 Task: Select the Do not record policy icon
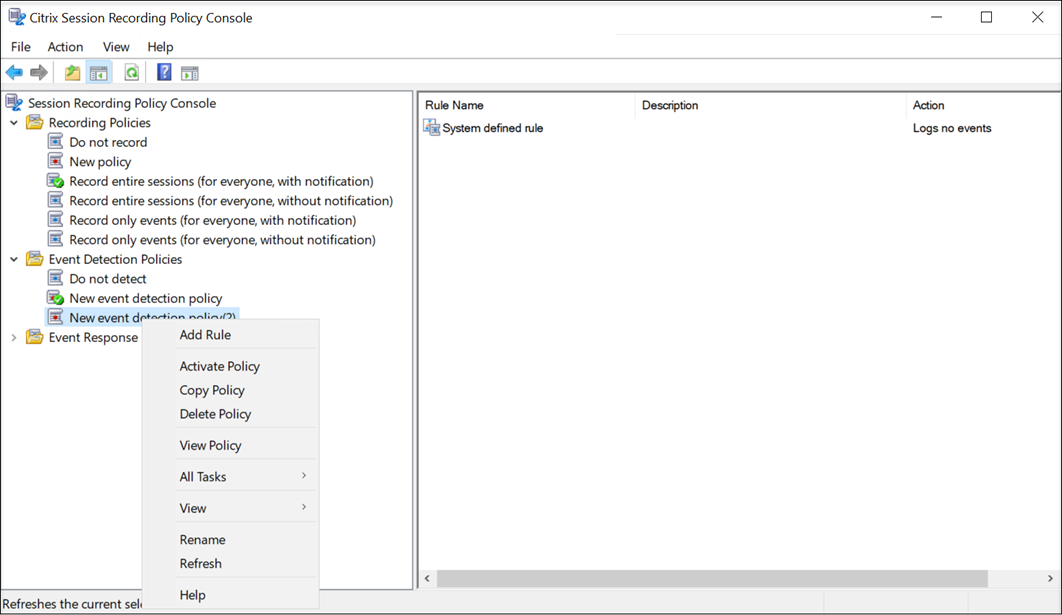pyautogui.click(x=57, y=141)
